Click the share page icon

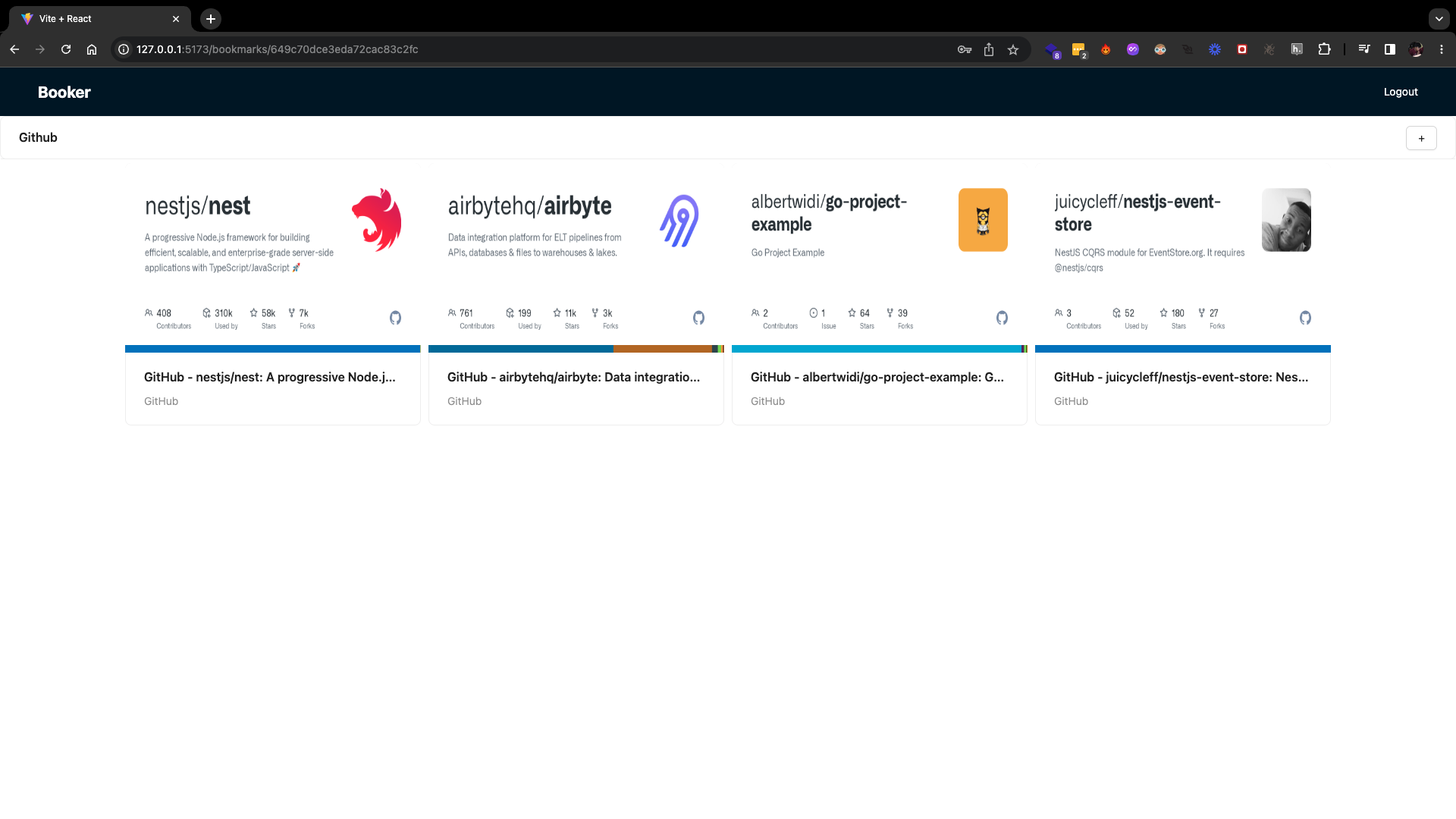[989, 49]
